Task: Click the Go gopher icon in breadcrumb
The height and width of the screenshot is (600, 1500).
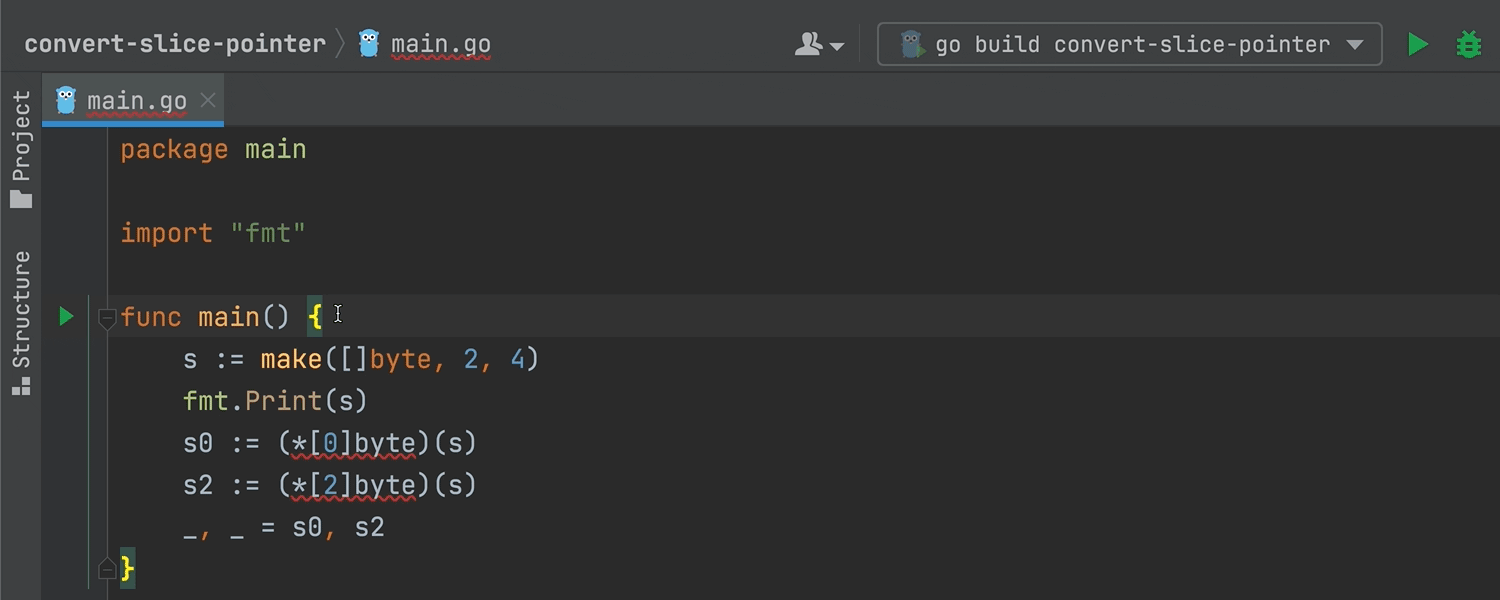Action: click(369, 44)
